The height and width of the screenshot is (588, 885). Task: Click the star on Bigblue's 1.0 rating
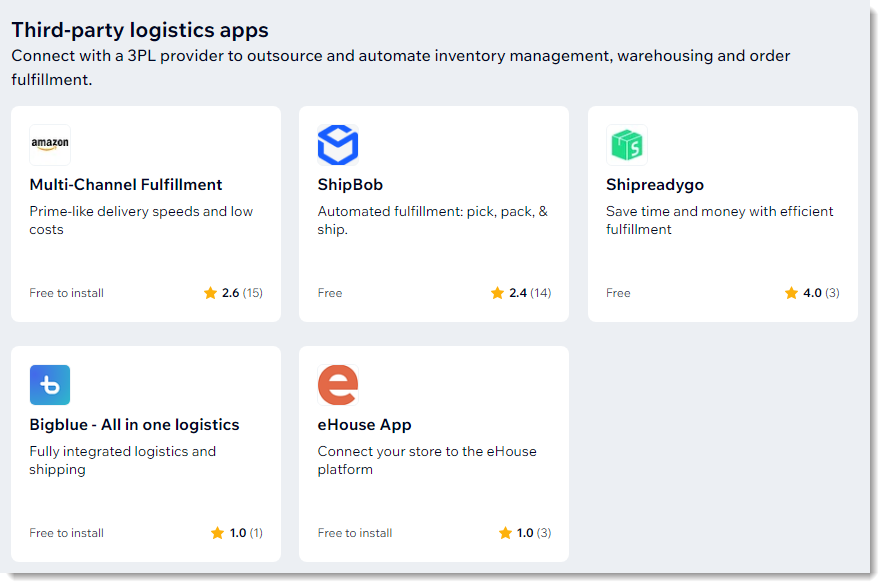217,533
